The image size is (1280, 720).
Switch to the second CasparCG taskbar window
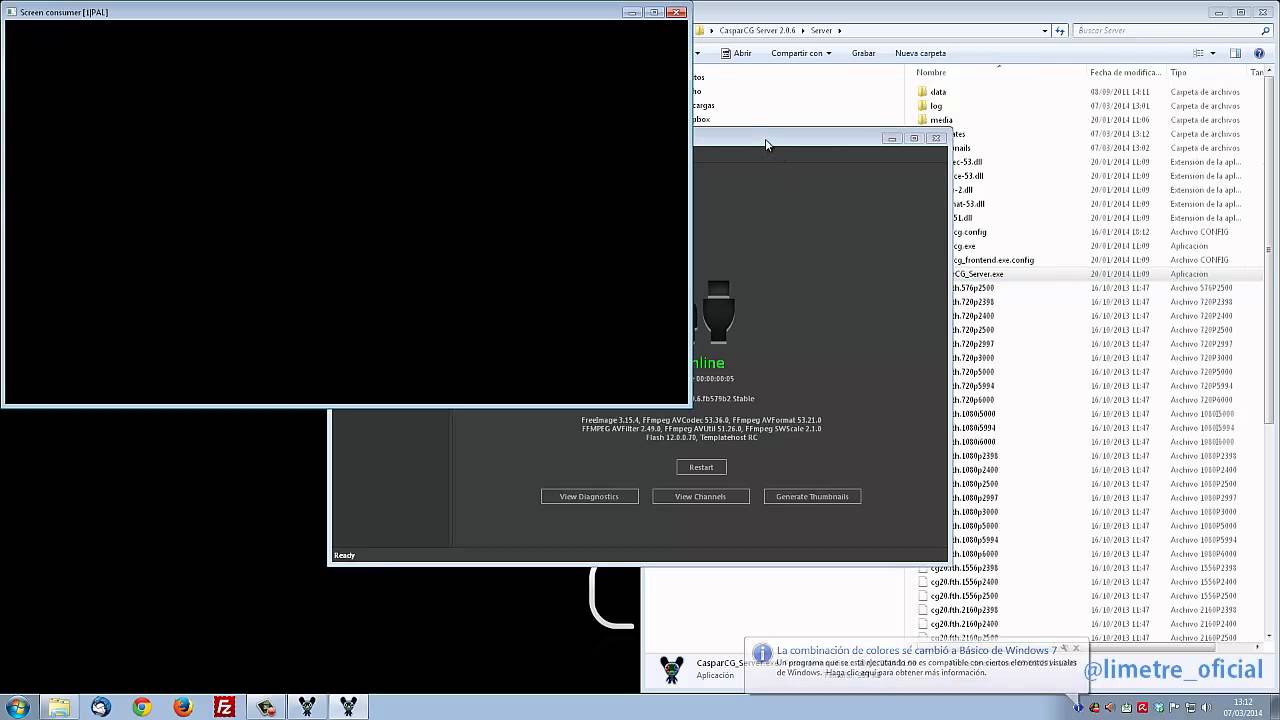pyautogui.click(x=348, y=707)
